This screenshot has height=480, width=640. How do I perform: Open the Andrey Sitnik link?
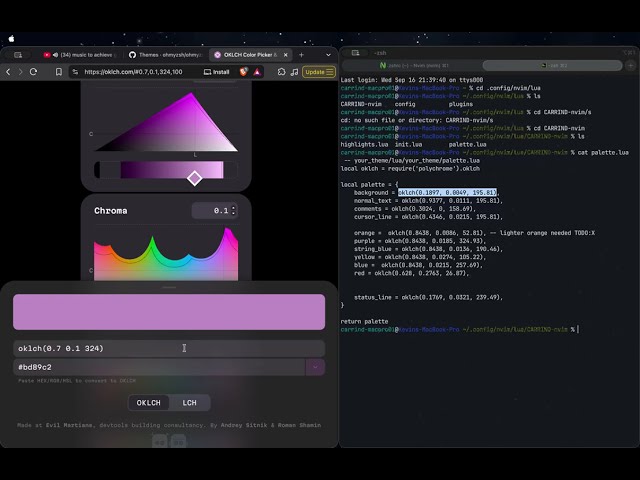tap(244, 425)
